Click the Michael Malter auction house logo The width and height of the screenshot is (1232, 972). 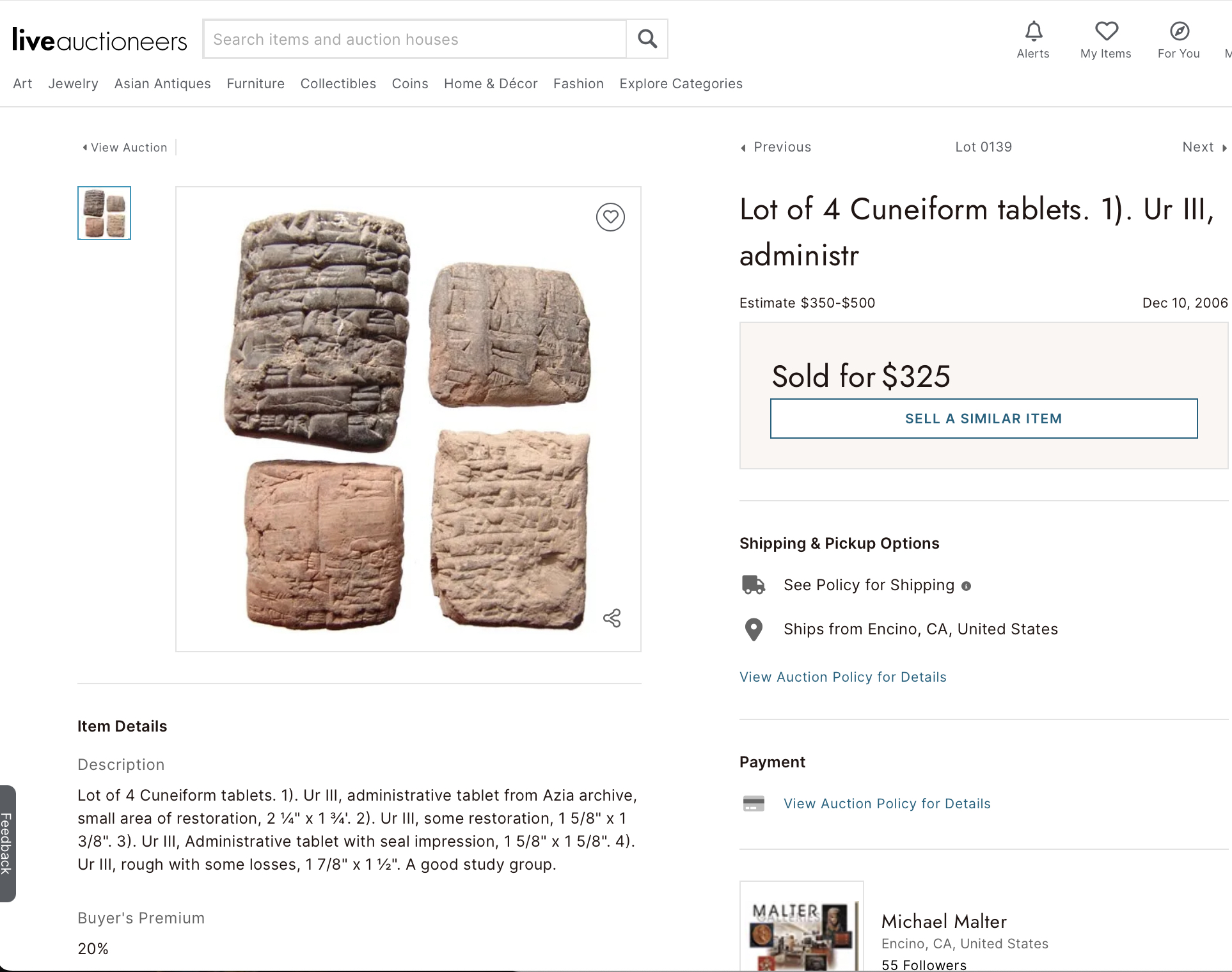pos(802,927)
